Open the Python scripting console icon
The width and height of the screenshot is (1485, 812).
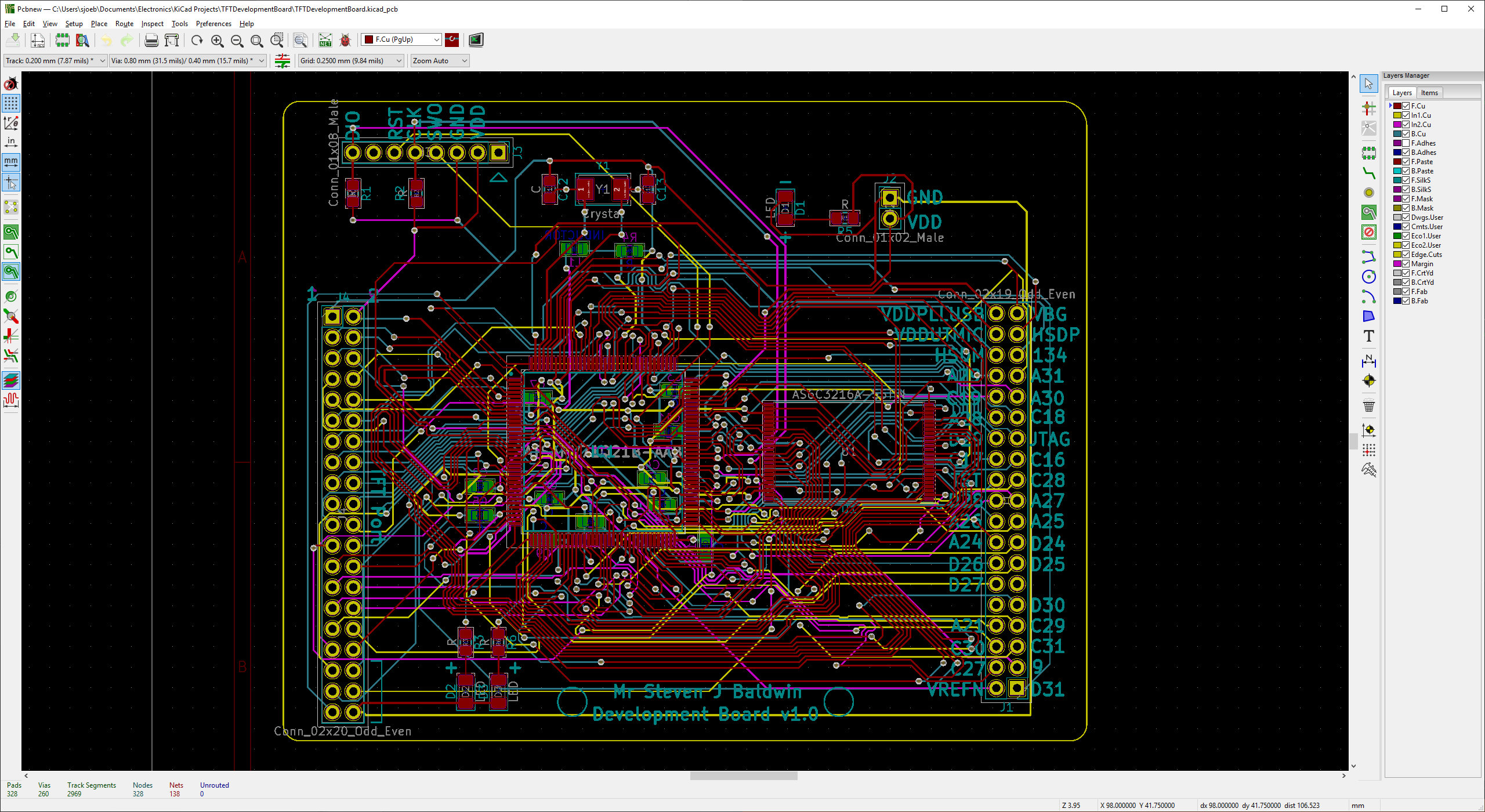[x=476, y=40]
